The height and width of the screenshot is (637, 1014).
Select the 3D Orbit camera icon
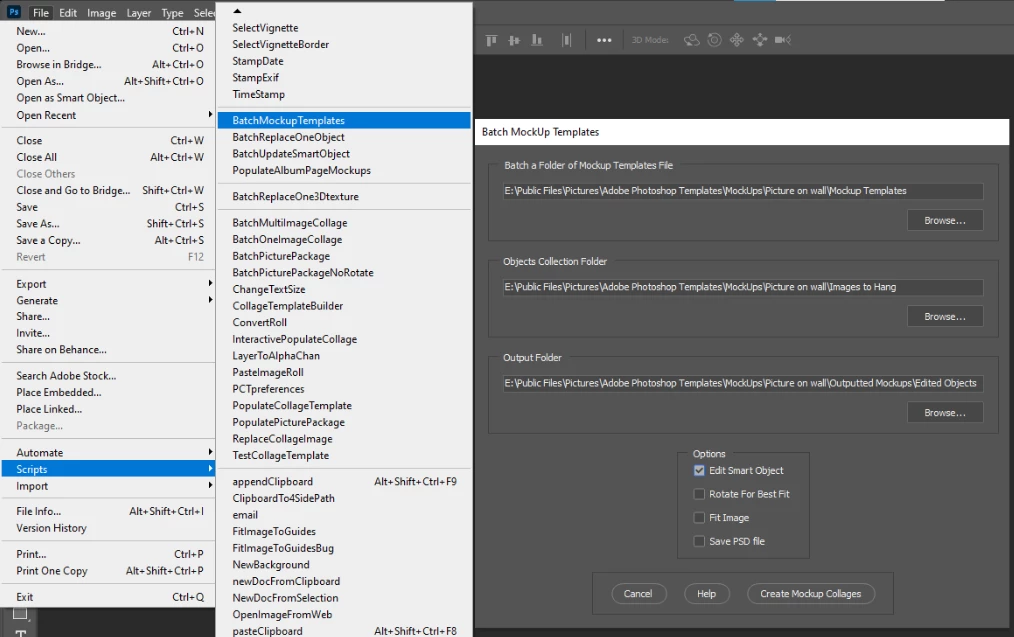click(x=691, y=40)
